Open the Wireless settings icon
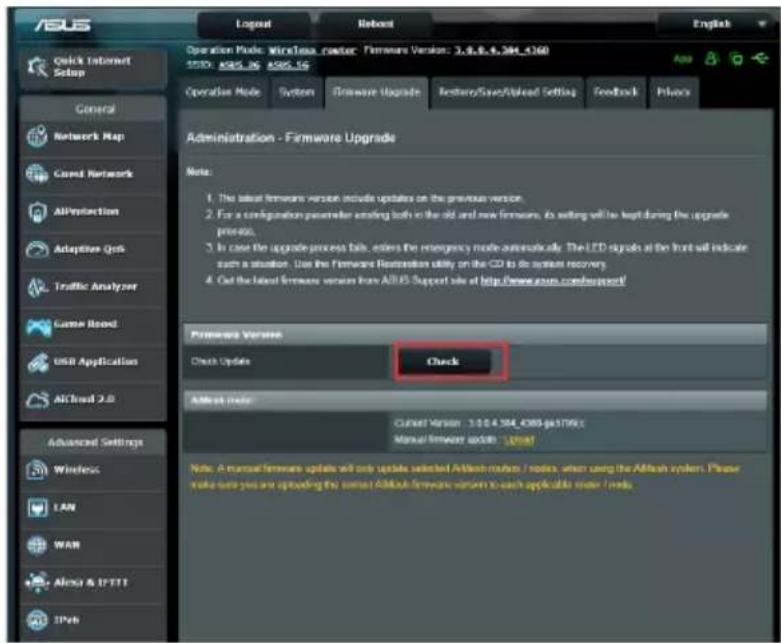Viewport: 781px width, 643px height. coord(37,470)
